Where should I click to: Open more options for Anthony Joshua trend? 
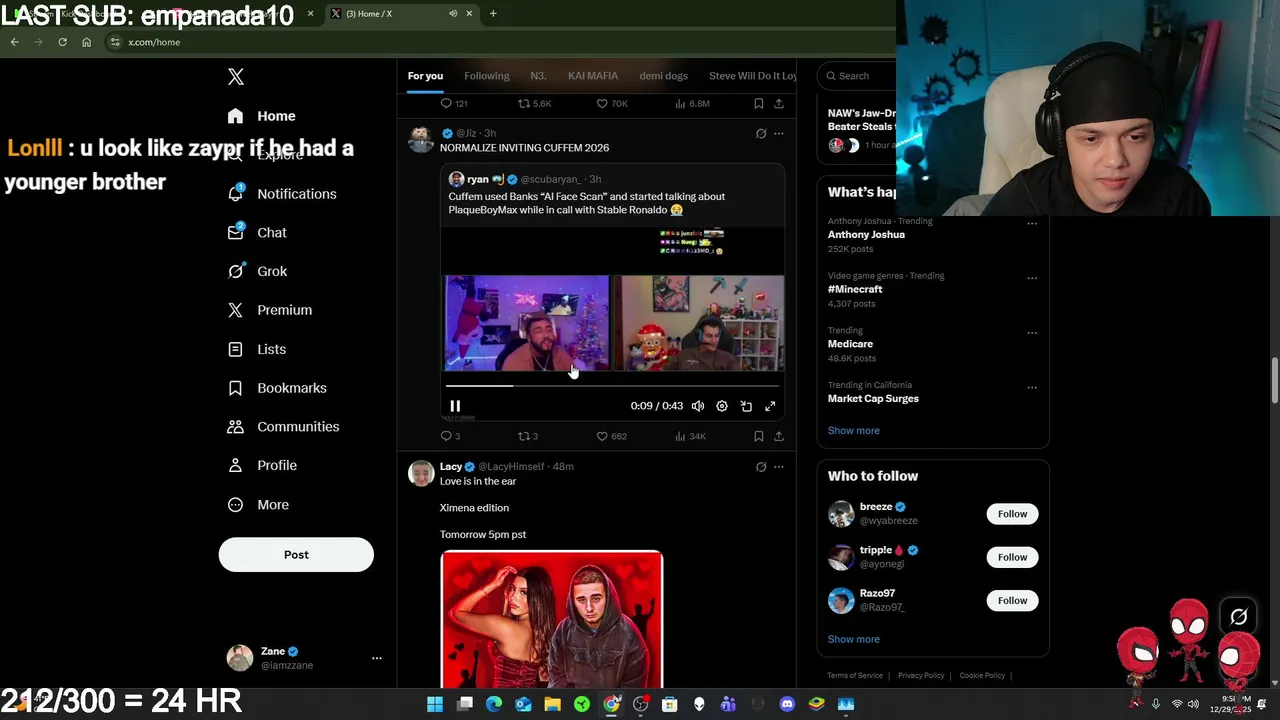tap(1032, 224)
